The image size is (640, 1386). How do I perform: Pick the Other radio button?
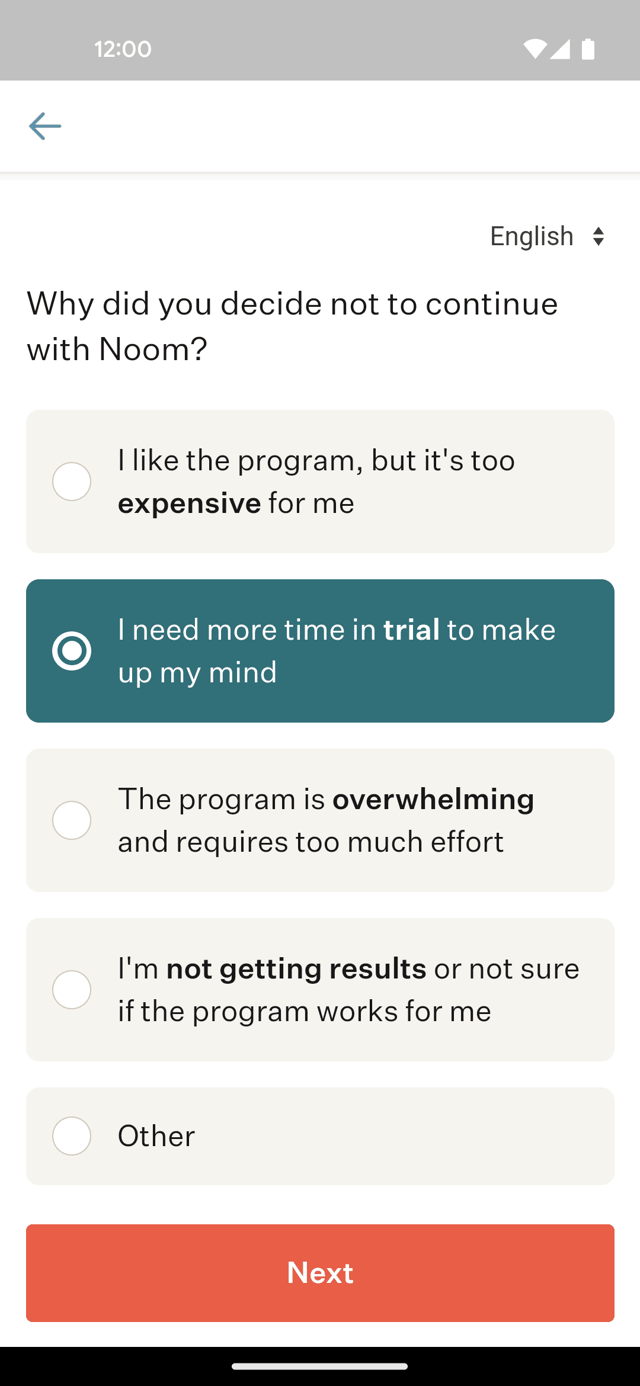click(x=72, y=1136)
